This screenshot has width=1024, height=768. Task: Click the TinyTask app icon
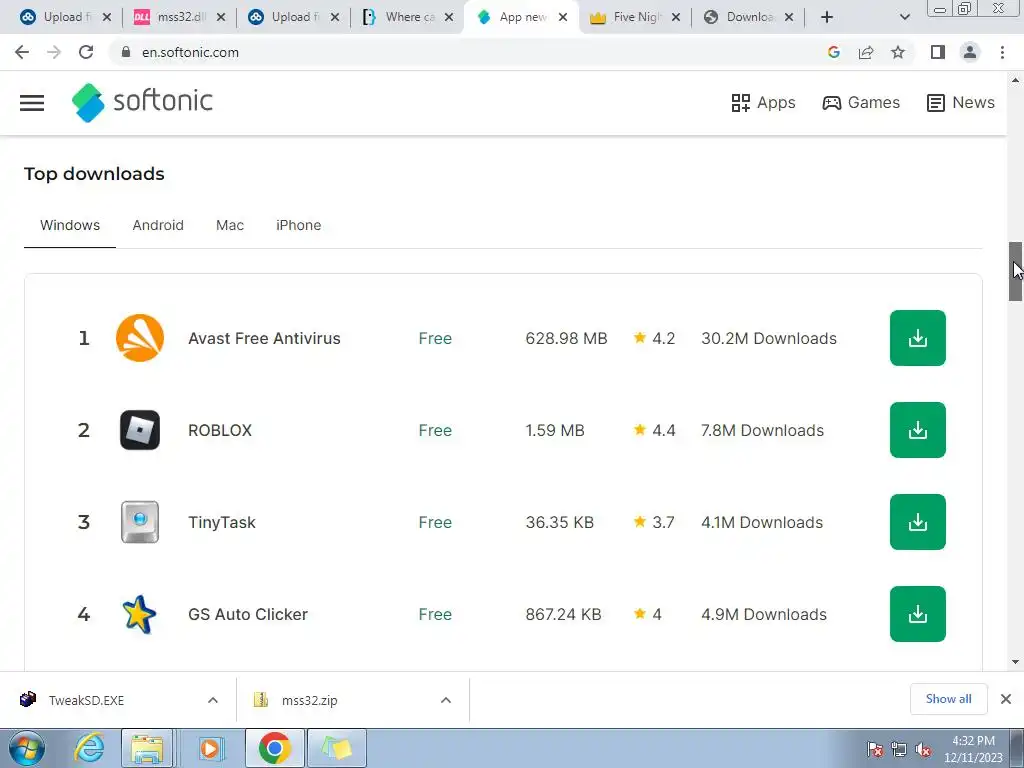pyautogui.click(x=140, y=522)
